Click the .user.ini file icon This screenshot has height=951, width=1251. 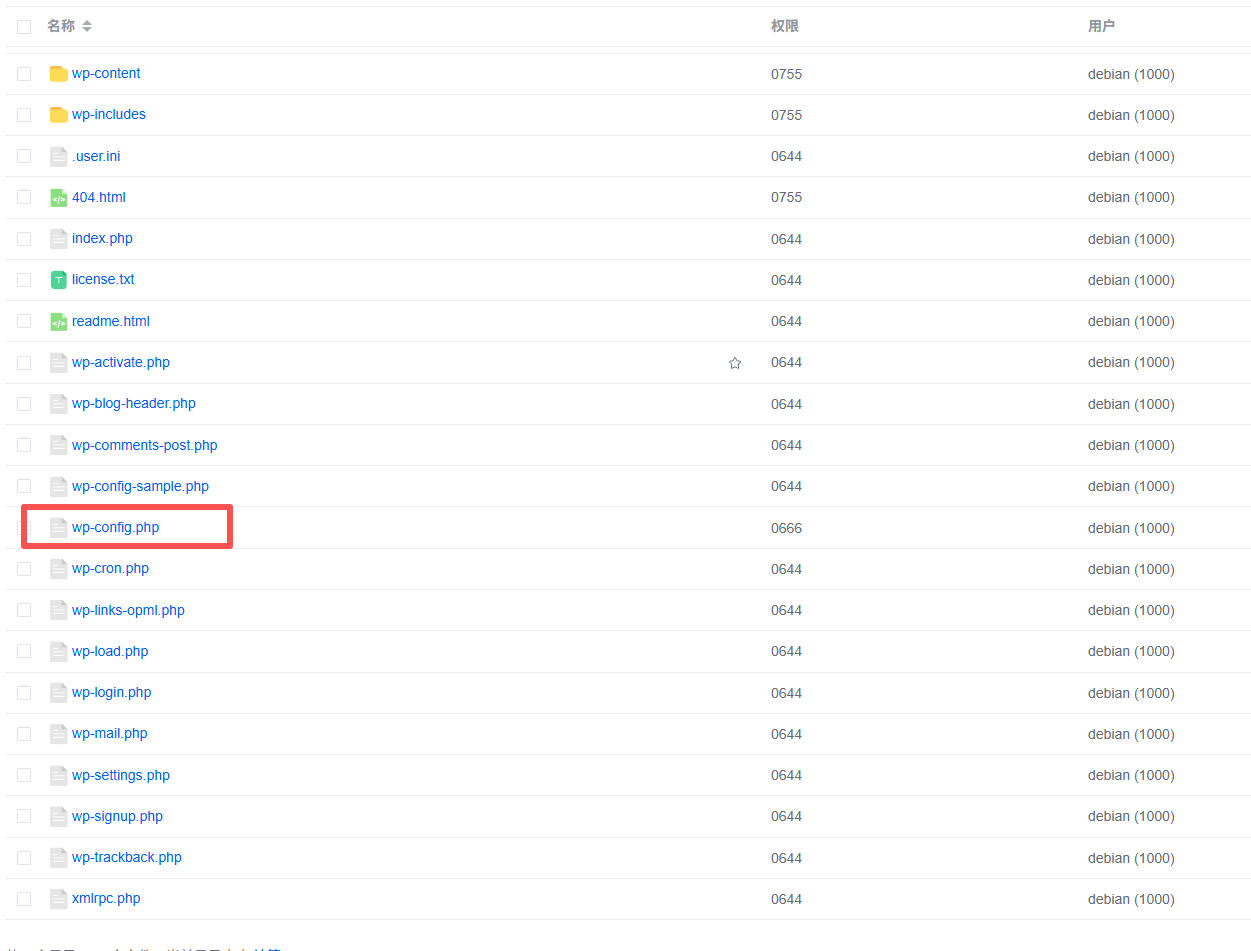[59, 156]
